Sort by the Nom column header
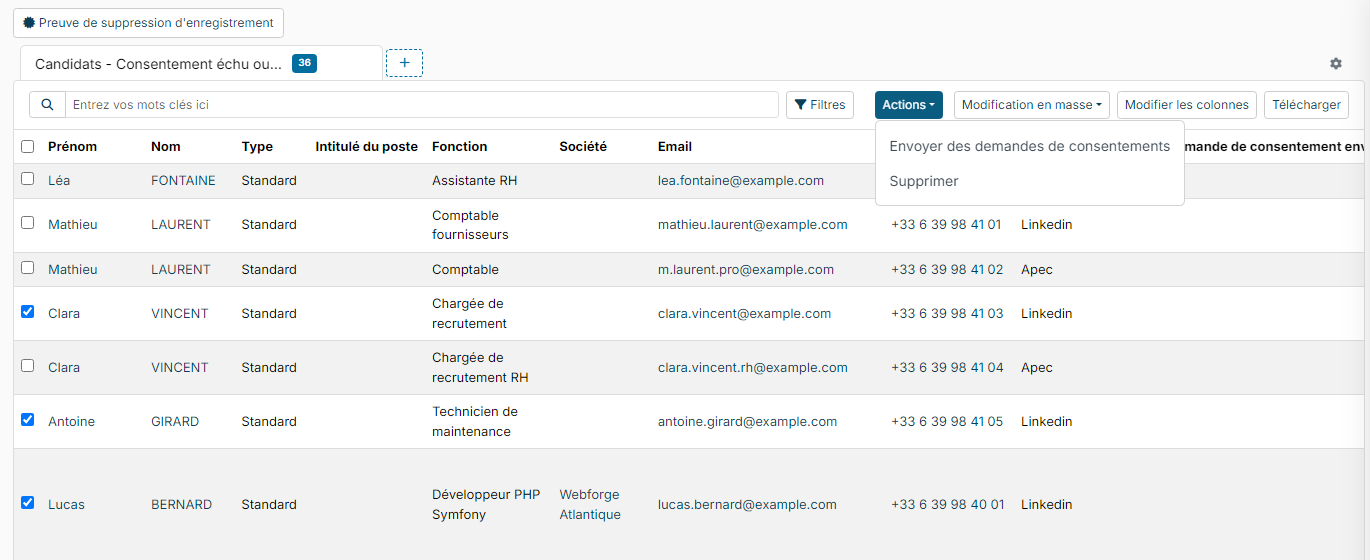Viewport: 1370px width, 560px height. (166, 147)
